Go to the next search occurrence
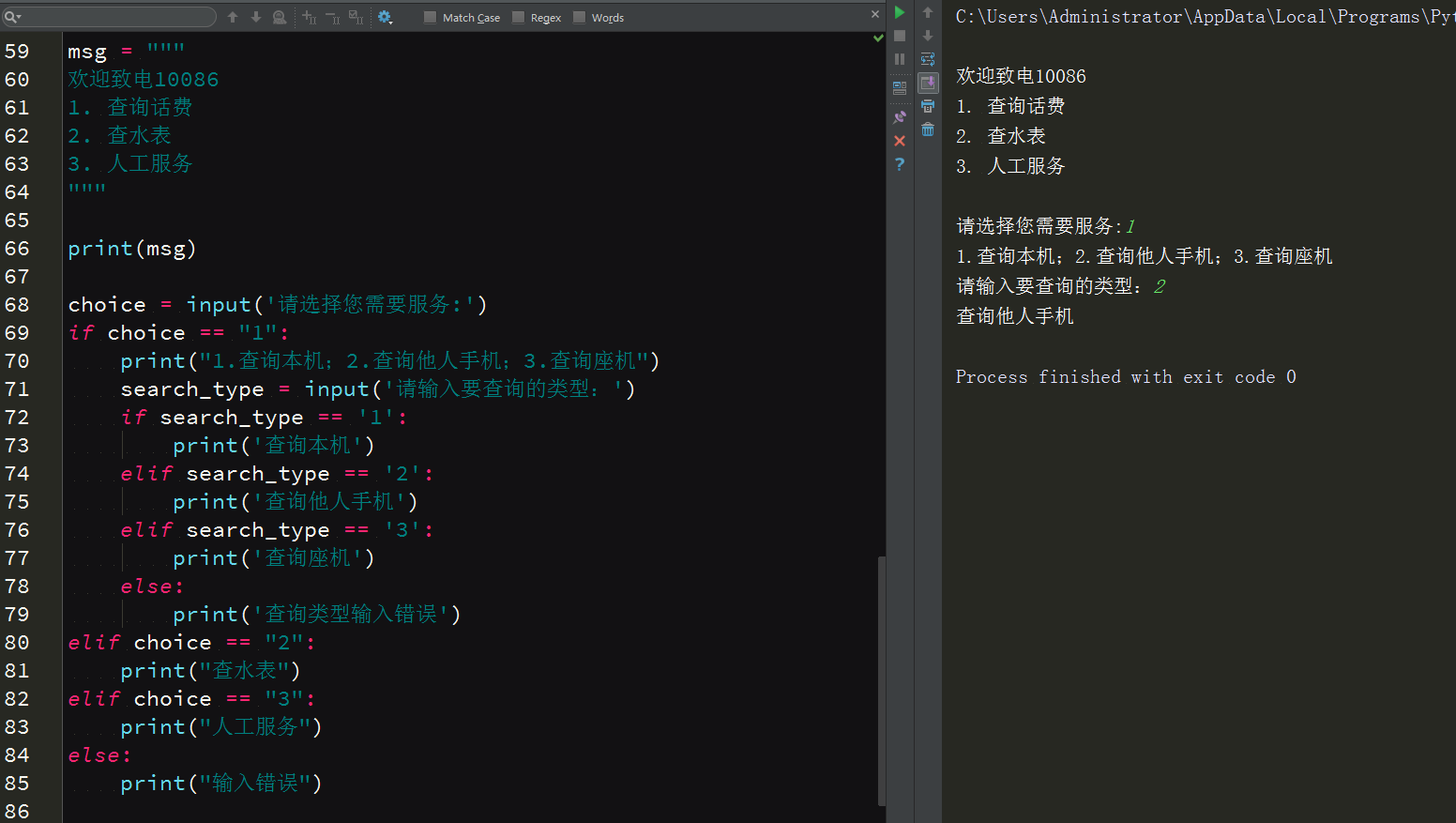The width and height of the screenshot is (1456, 823). pos(255,17)
